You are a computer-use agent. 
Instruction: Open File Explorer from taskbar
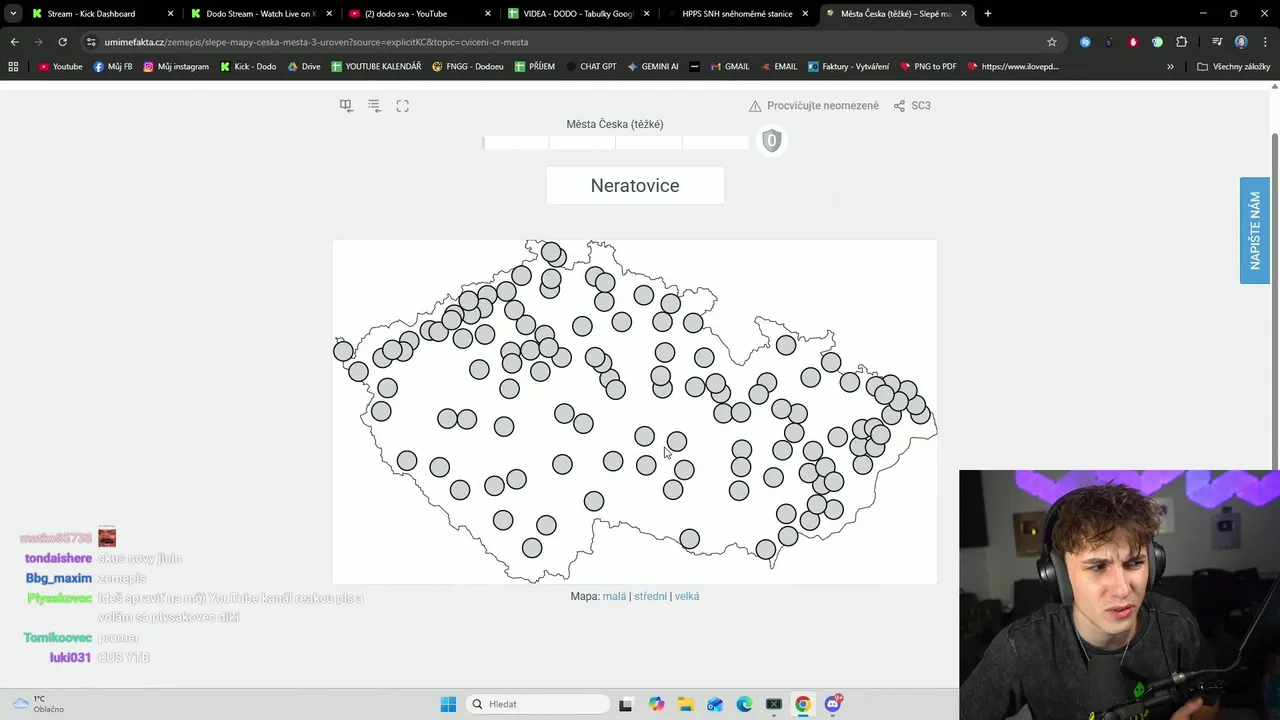point(685,704)
